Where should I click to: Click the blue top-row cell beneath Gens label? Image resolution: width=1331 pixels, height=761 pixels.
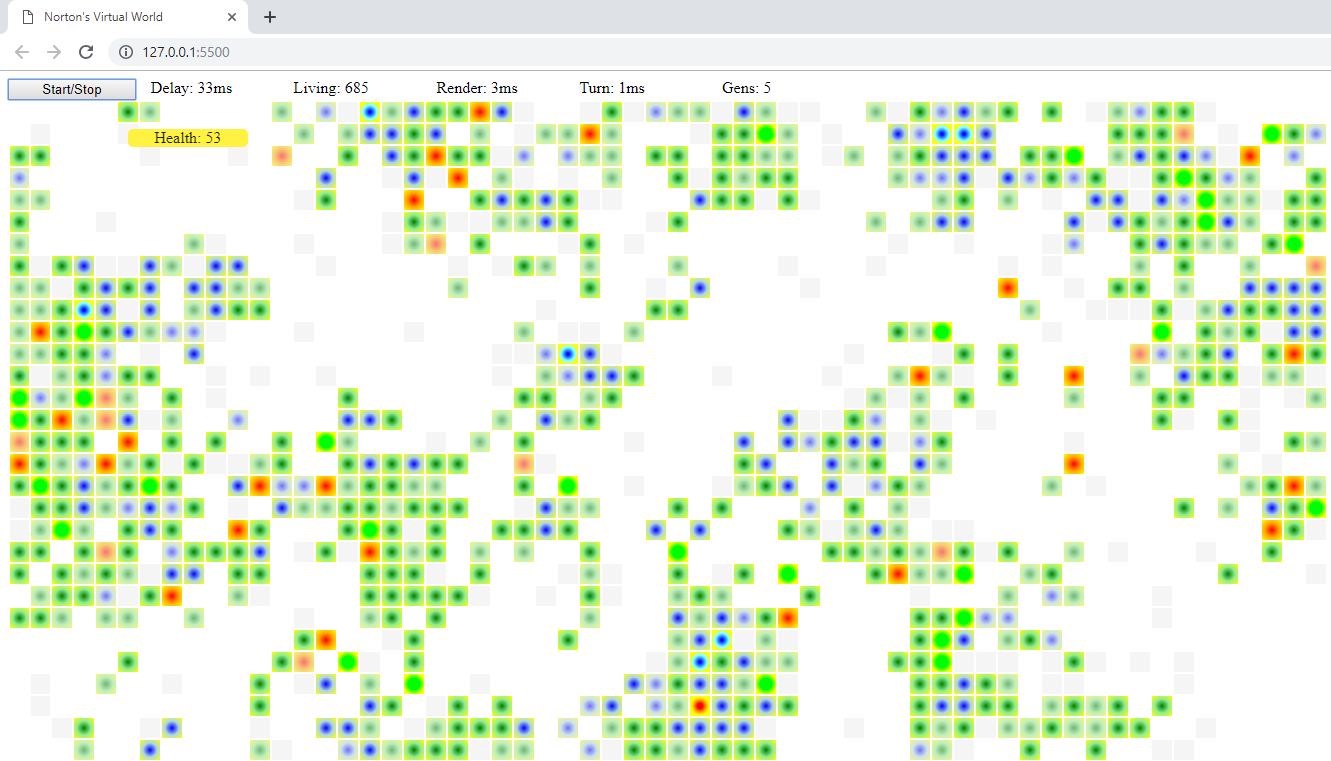pos(742,111)
